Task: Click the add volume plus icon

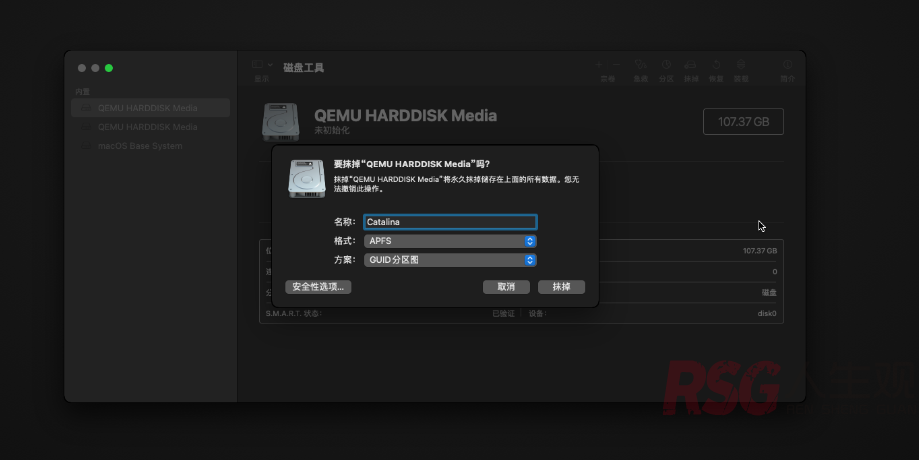Action: [x=599, y=64]
